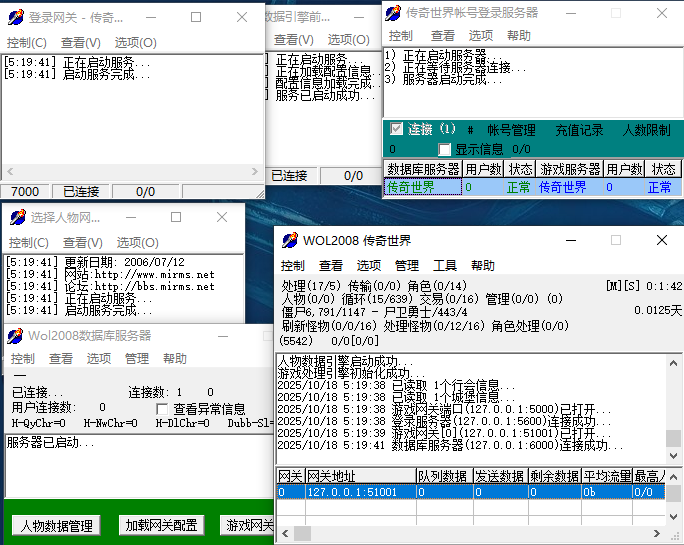Click 7000 port field in 登录网关 status bar
The image size is (684, 545).
click(25, 192)
